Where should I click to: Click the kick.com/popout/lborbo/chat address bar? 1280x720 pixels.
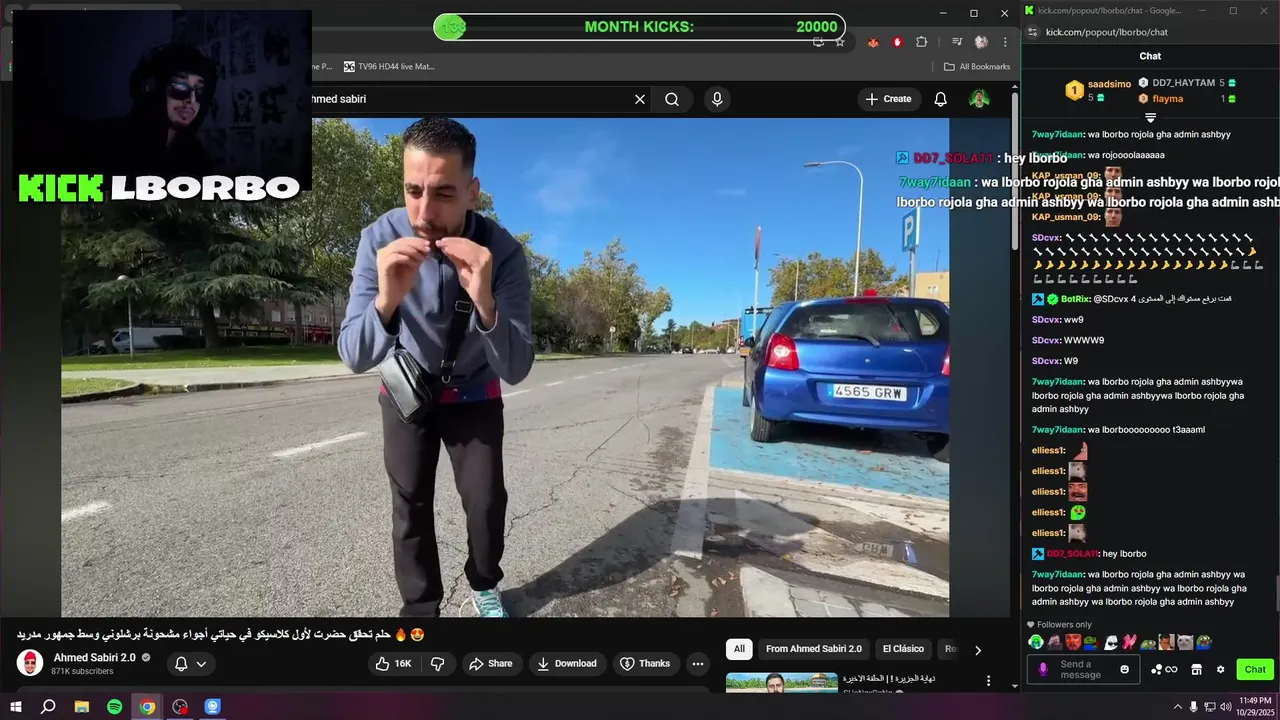1106,32
